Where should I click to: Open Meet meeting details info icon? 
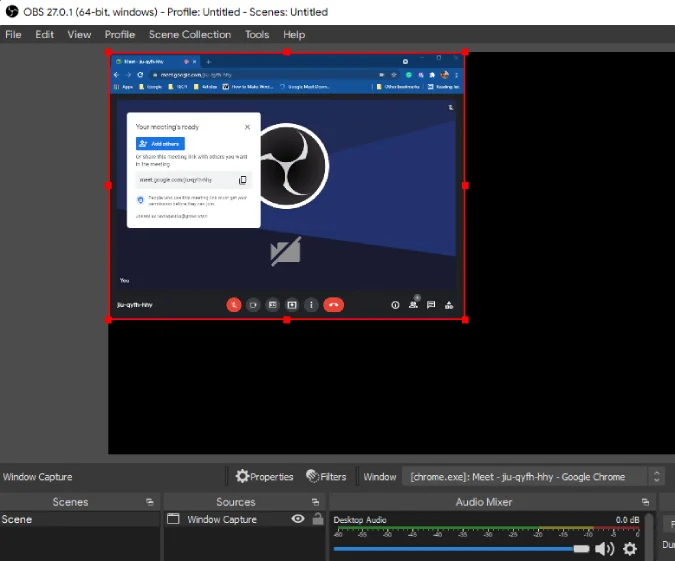coord(395,305)
